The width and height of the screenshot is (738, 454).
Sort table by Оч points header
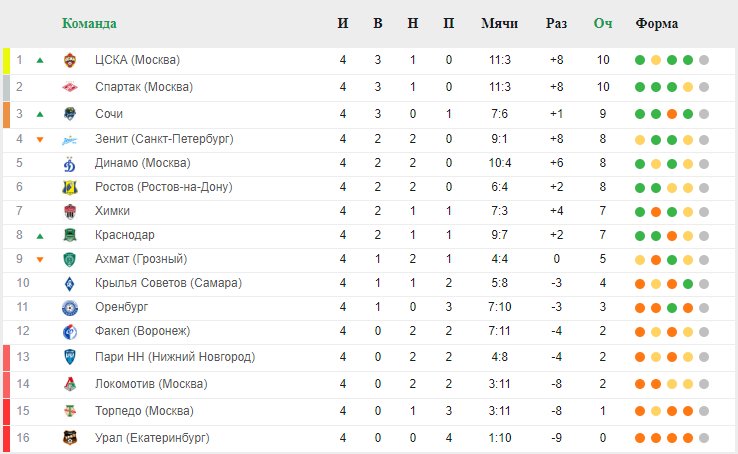pos(602,23)
